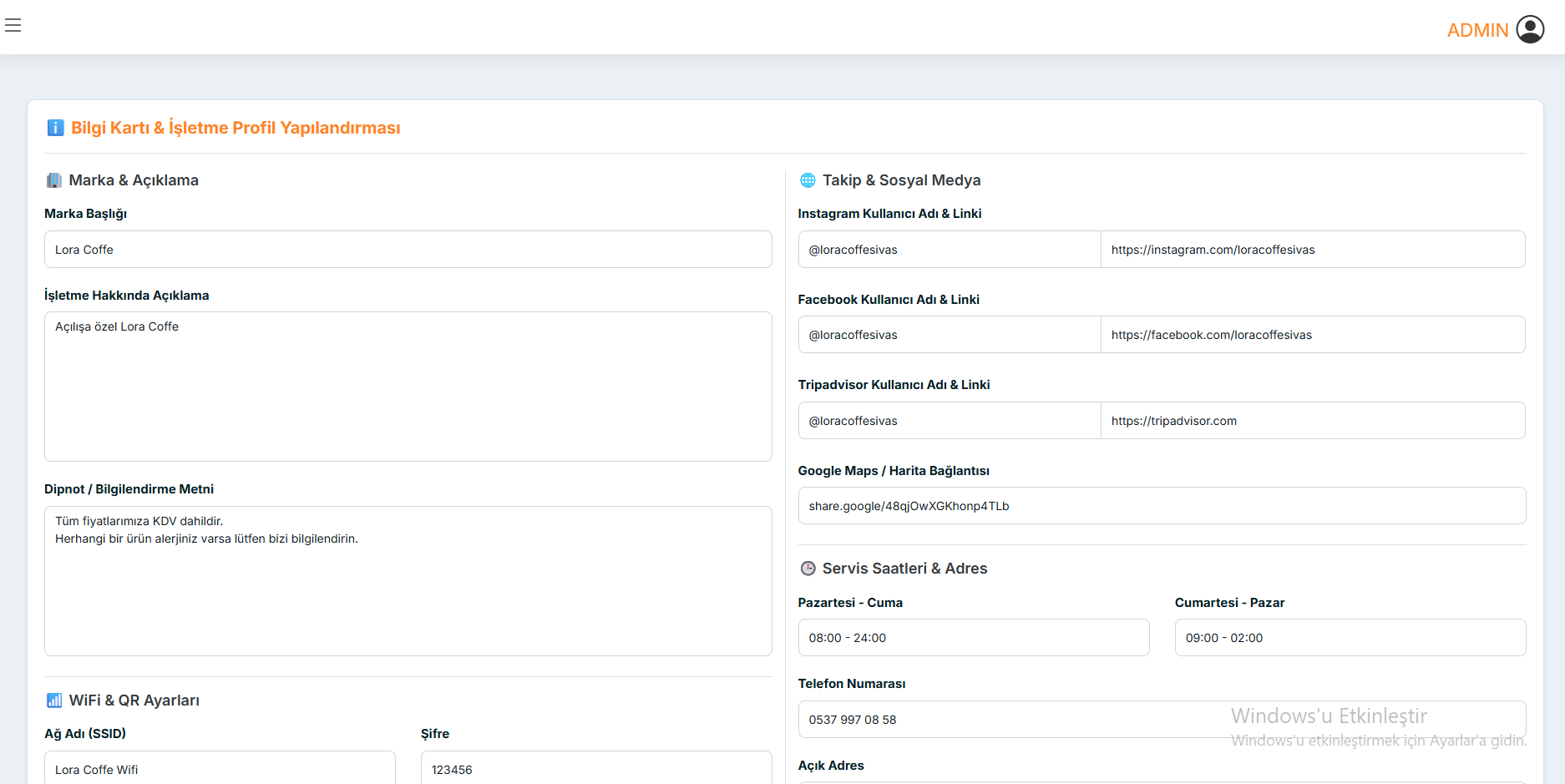Click the Telefon Numarası label
Viewport: 1565px width, 784px height.
(x=852, y=684)
